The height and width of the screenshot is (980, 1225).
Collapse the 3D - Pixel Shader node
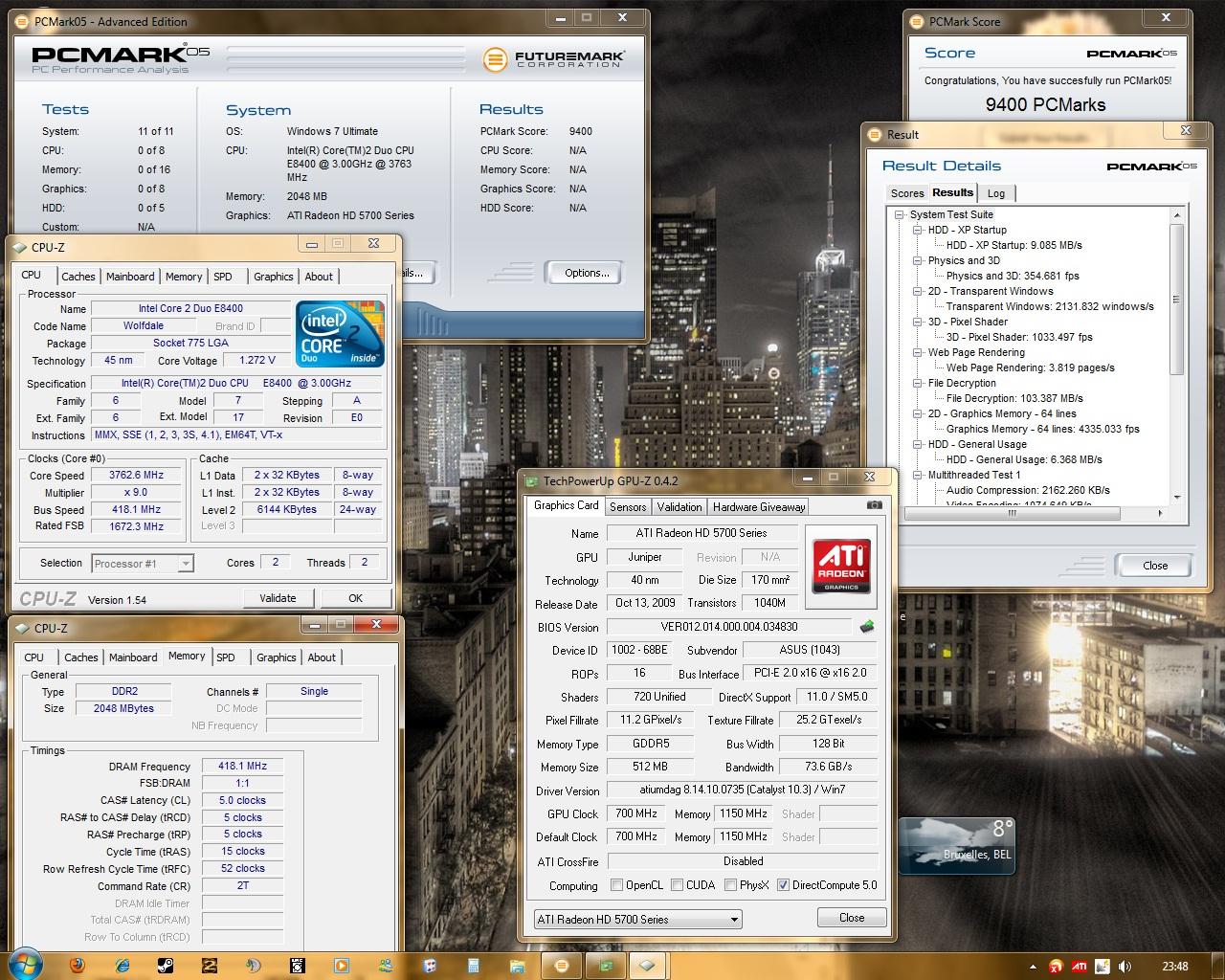(917, 323)
